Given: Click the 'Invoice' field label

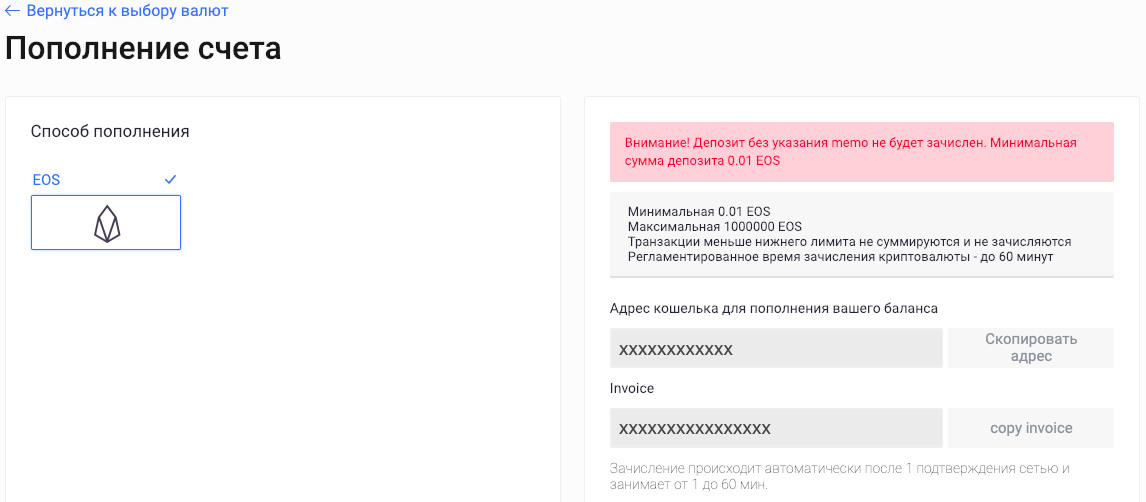Looking at the screenshot, I should [x=631, y=389].
